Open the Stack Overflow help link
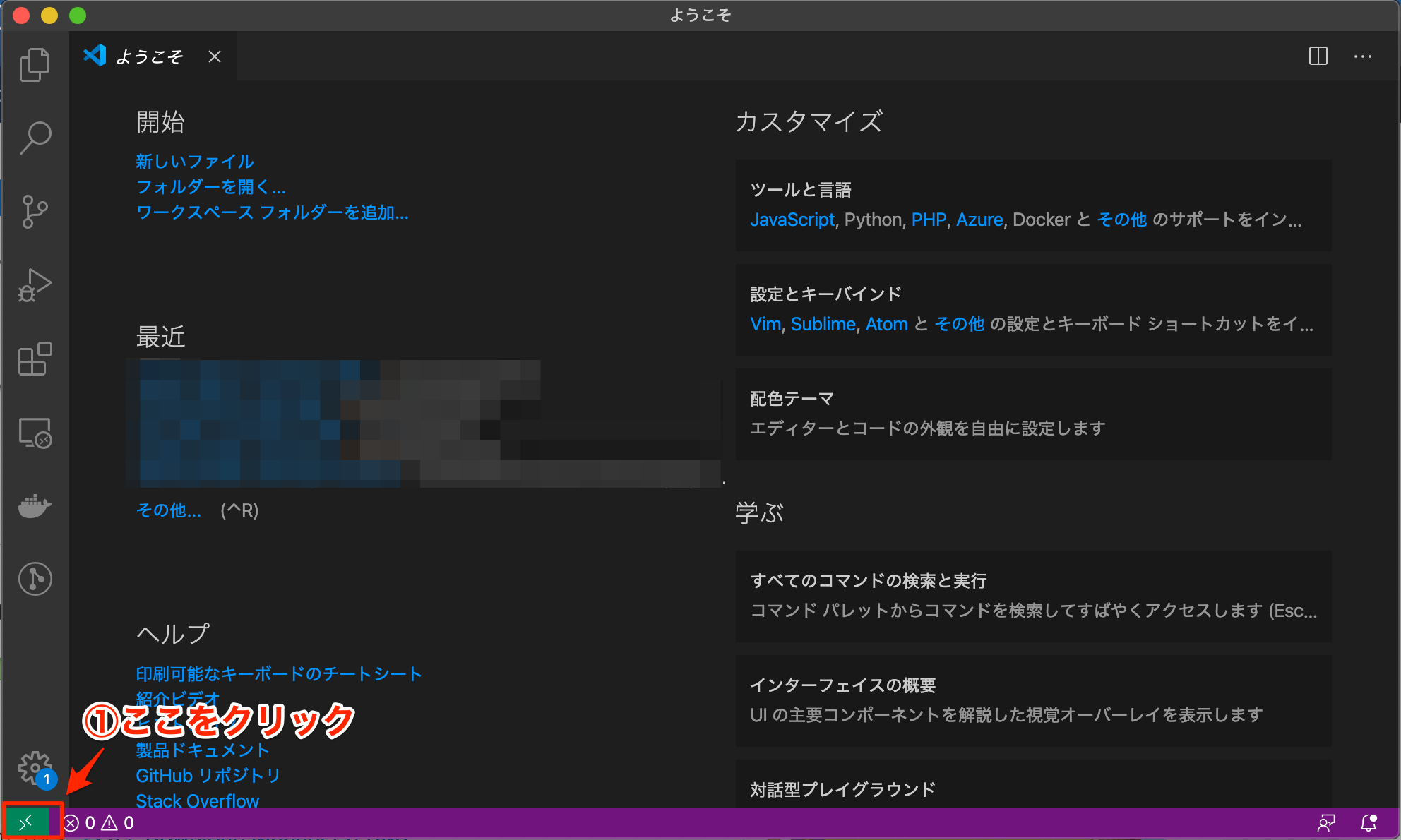Screen dimensions: 1401x840 click(x=197, y=800)
